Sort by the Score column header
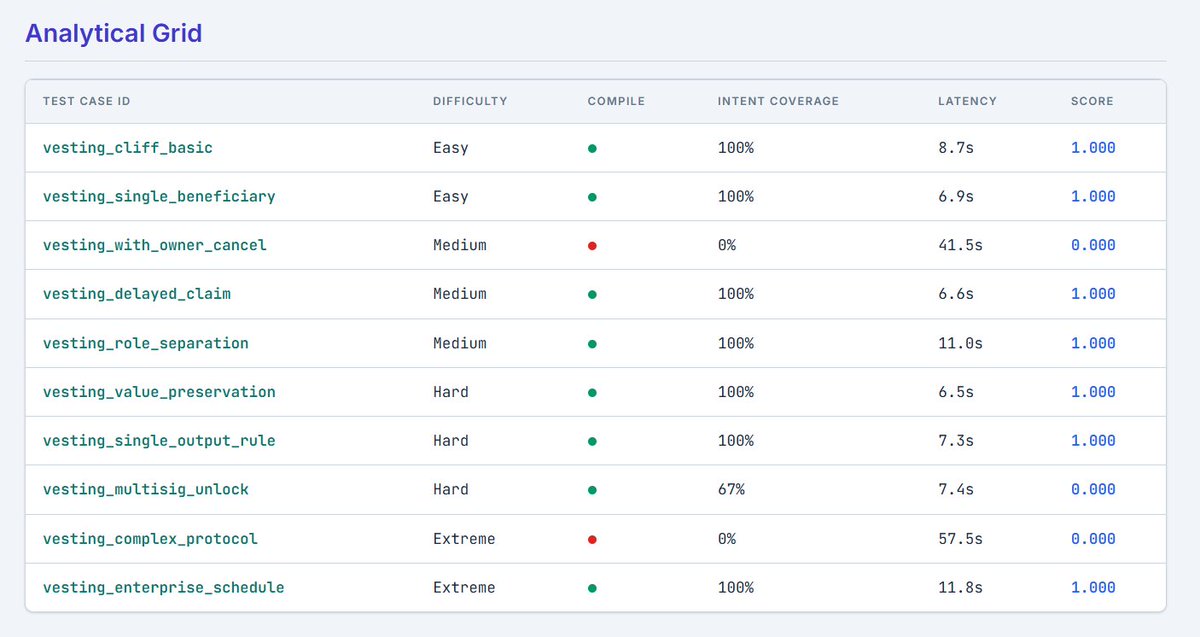This screenshot has width=1200, height=637. (x=1092, y=101)
